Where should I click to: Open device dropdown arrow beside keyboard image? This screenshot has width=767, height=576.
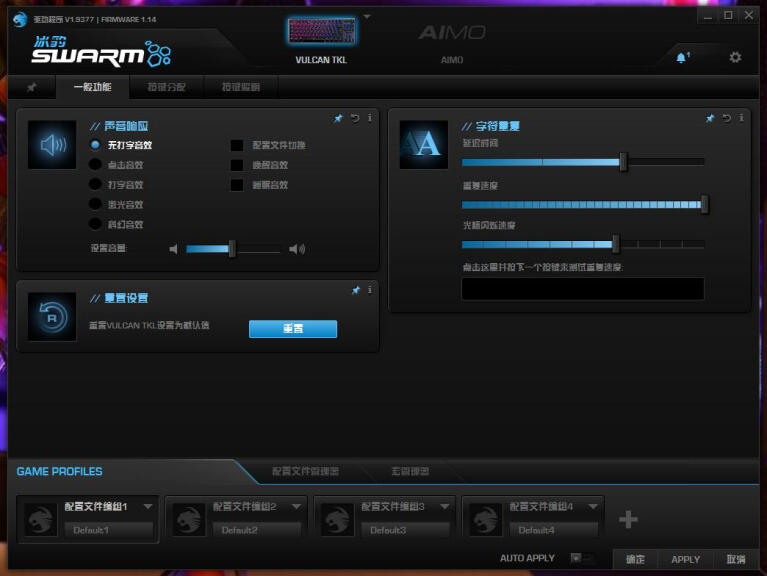pyautogui.click(x=366, y=17)
